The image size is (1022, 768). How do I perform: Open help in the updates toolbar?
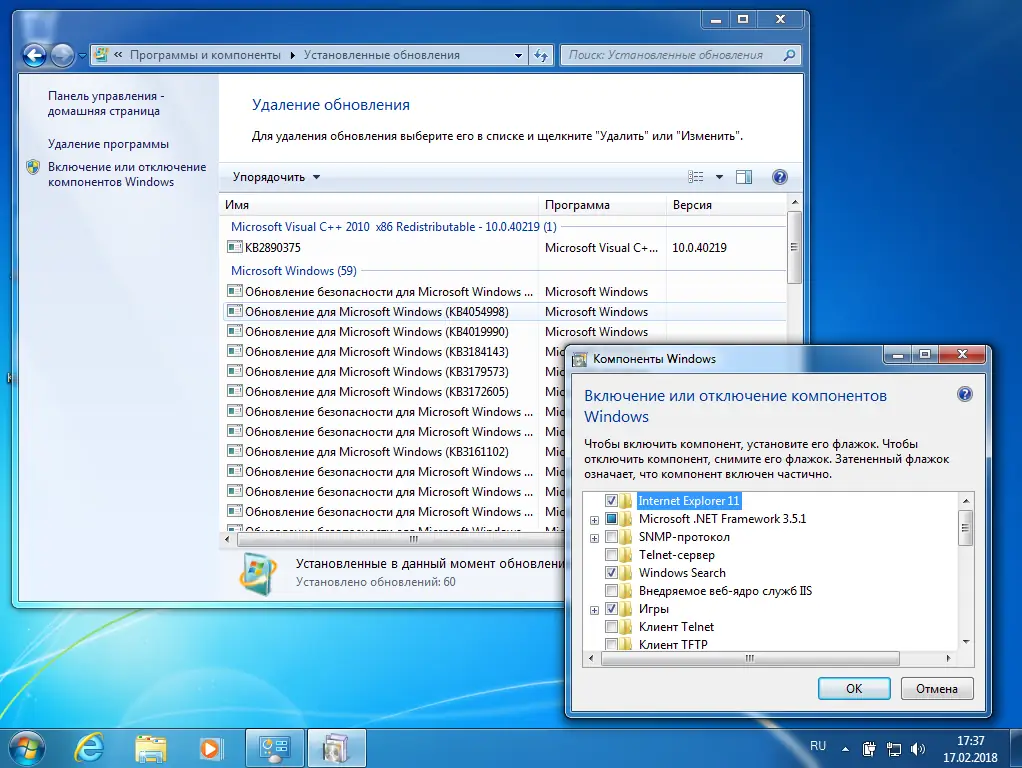(780, 177)
